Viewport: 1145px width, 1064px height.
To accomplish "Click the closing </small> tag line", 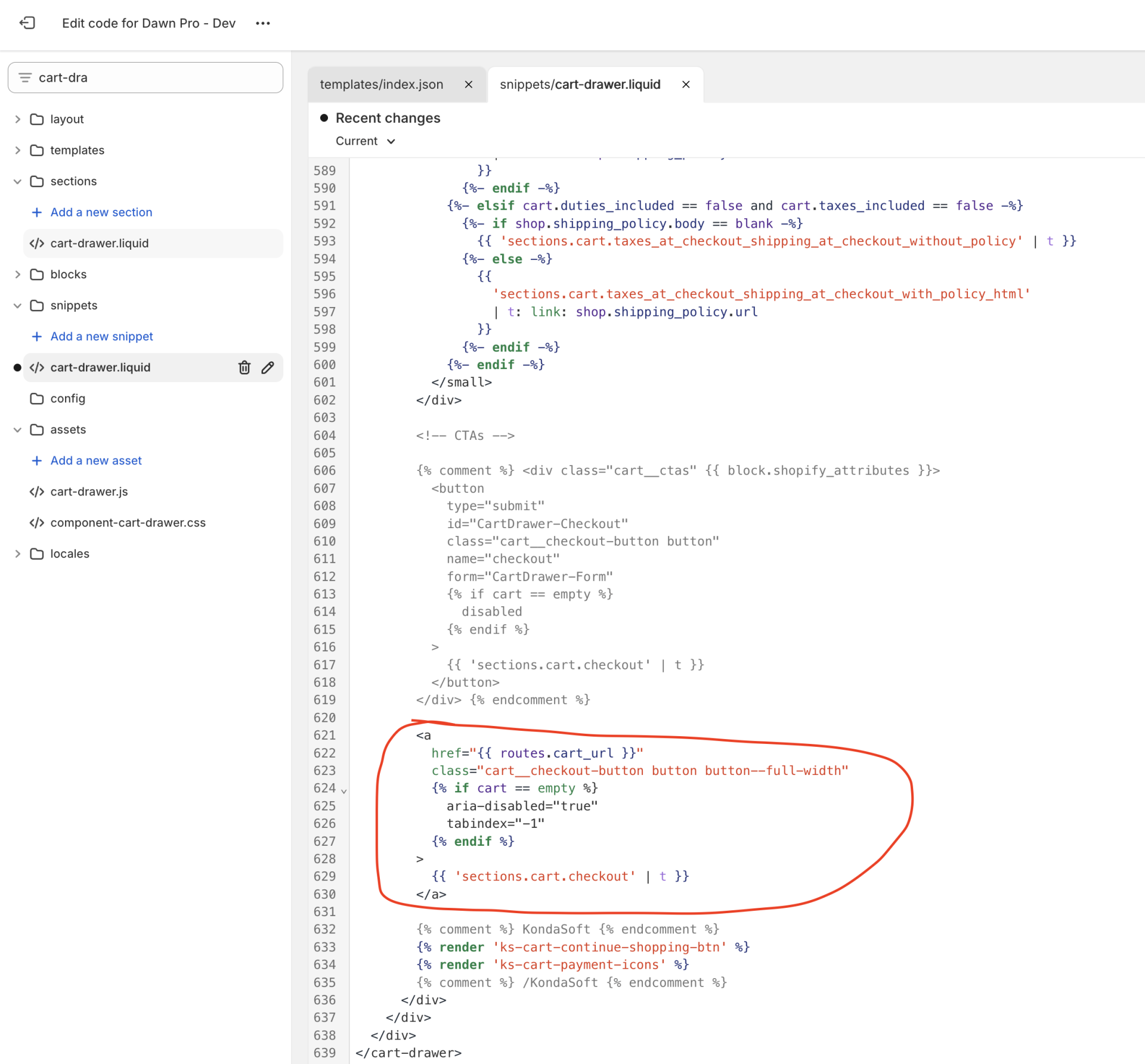I will [x=462, y=382].
